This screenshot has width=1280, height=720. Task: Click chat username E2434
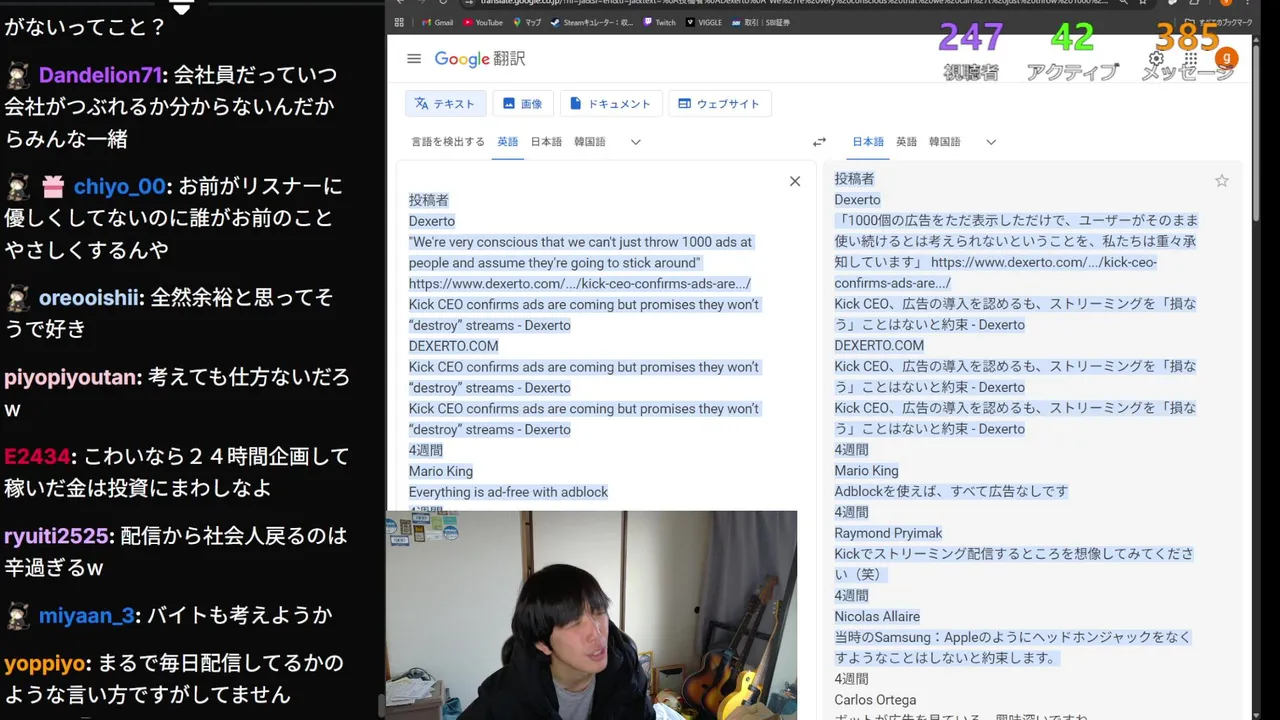tap(36, 456)
